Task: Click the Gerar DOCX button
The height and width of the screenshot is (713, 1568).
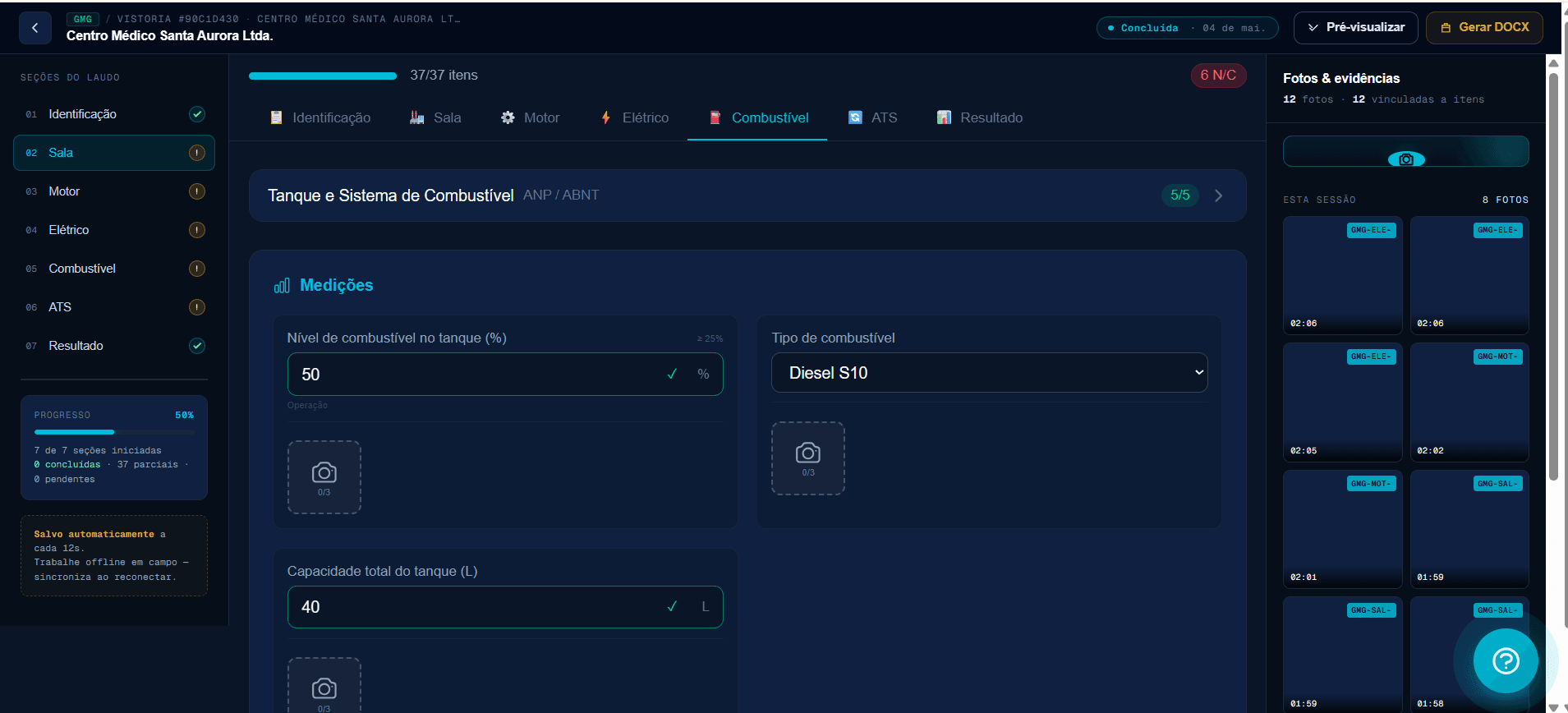Action: click(x=1484, y=27)
